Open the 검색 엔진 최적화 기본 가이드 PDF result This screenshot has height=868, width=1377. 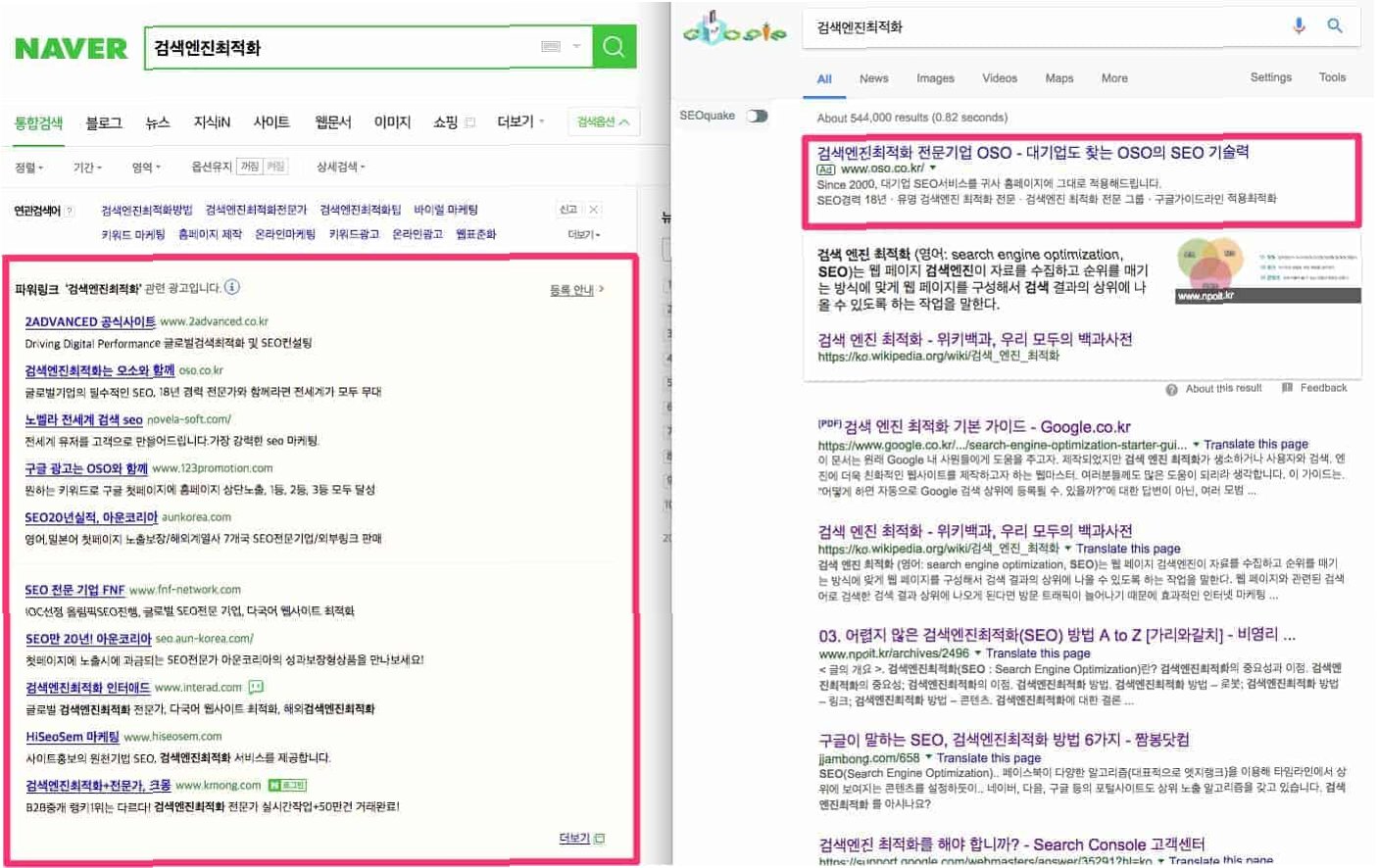pos(987,427)
